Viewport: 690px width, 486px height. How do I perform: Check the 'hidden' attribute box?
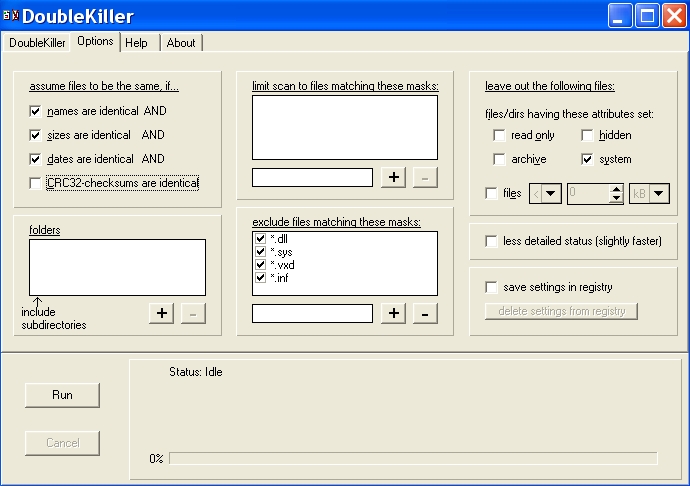pyautogui.click(x=587, y=135)
